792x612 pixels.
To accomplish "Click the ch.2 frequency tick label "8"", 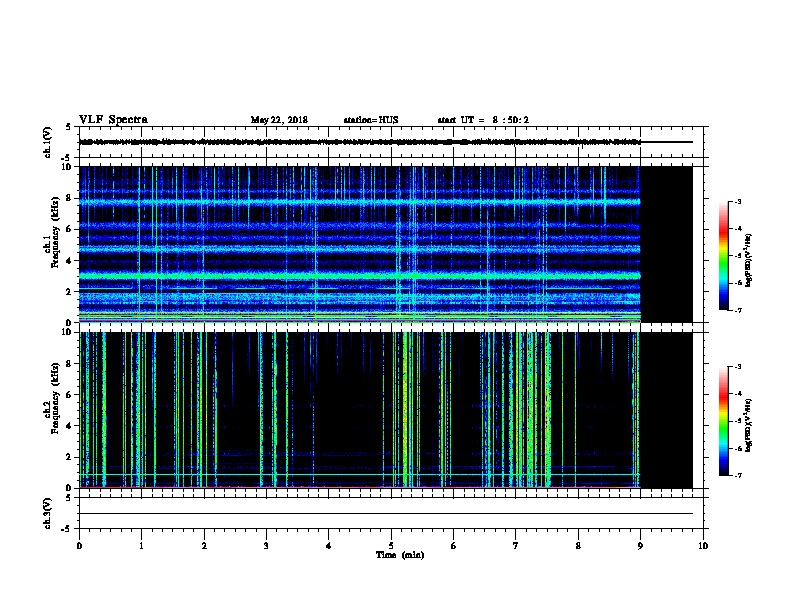I will click(69, 364).
